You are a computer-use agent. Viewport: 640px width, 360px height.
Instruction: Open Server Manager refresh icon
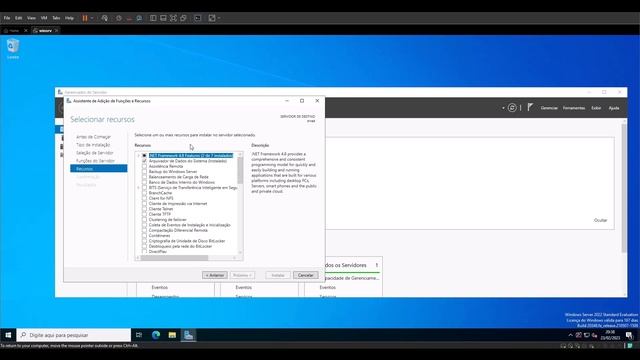click(x=512, y=108)
